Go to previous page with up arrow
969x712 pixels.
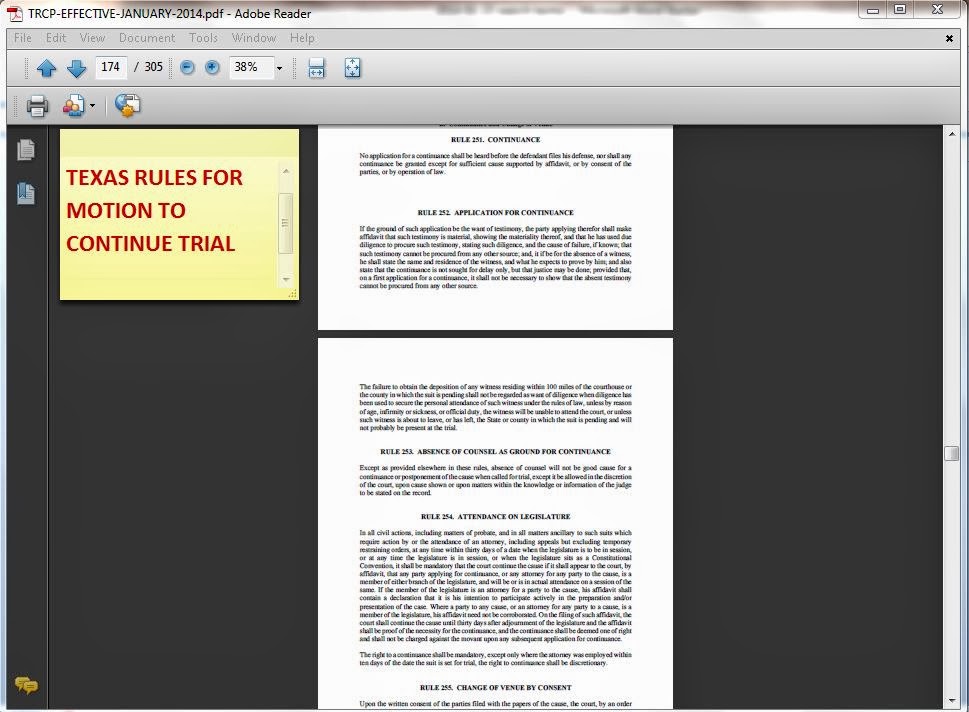(46, 67)
